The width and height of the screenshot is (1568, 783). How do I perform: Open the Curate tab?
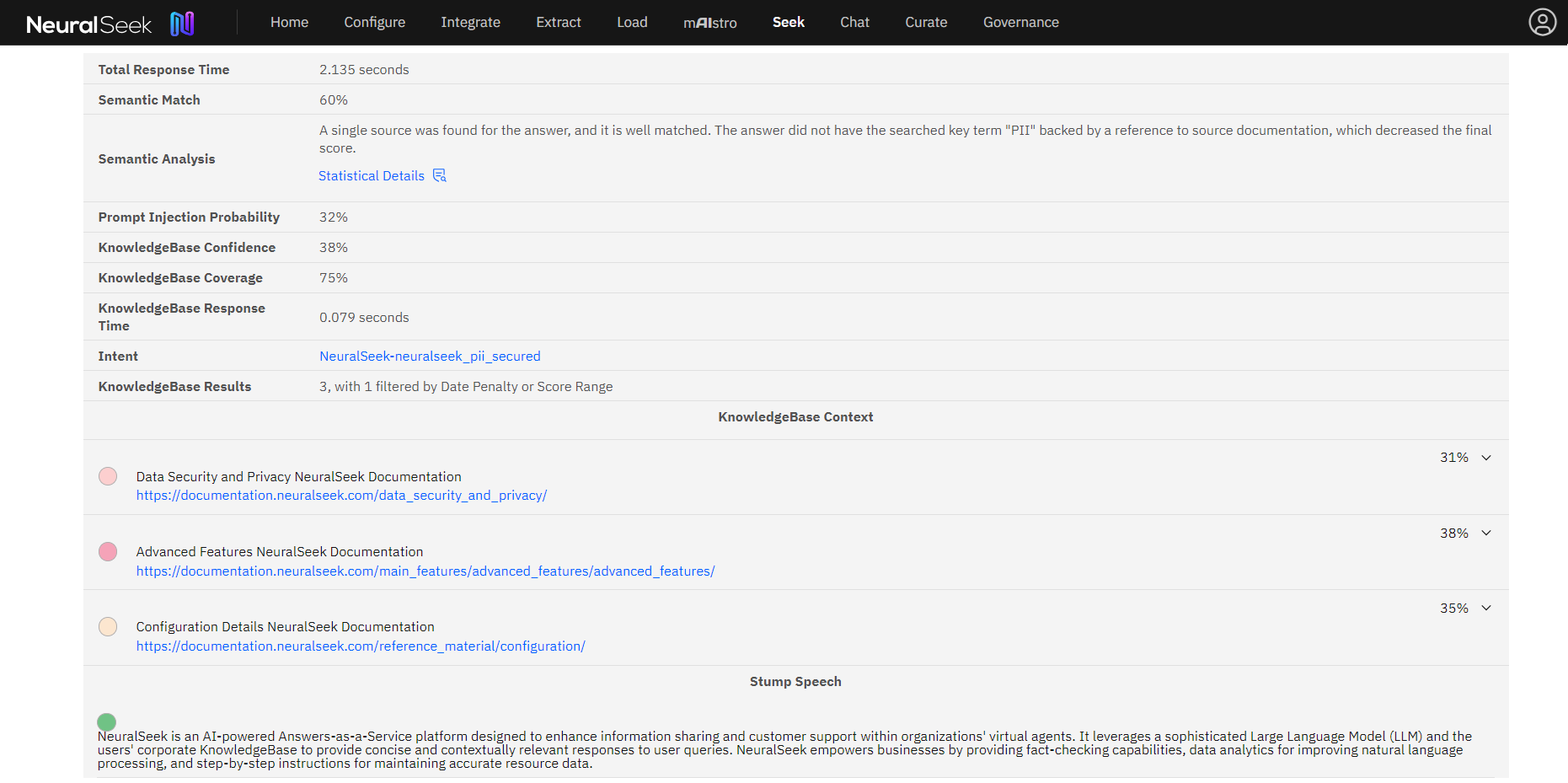coord(926,22)
